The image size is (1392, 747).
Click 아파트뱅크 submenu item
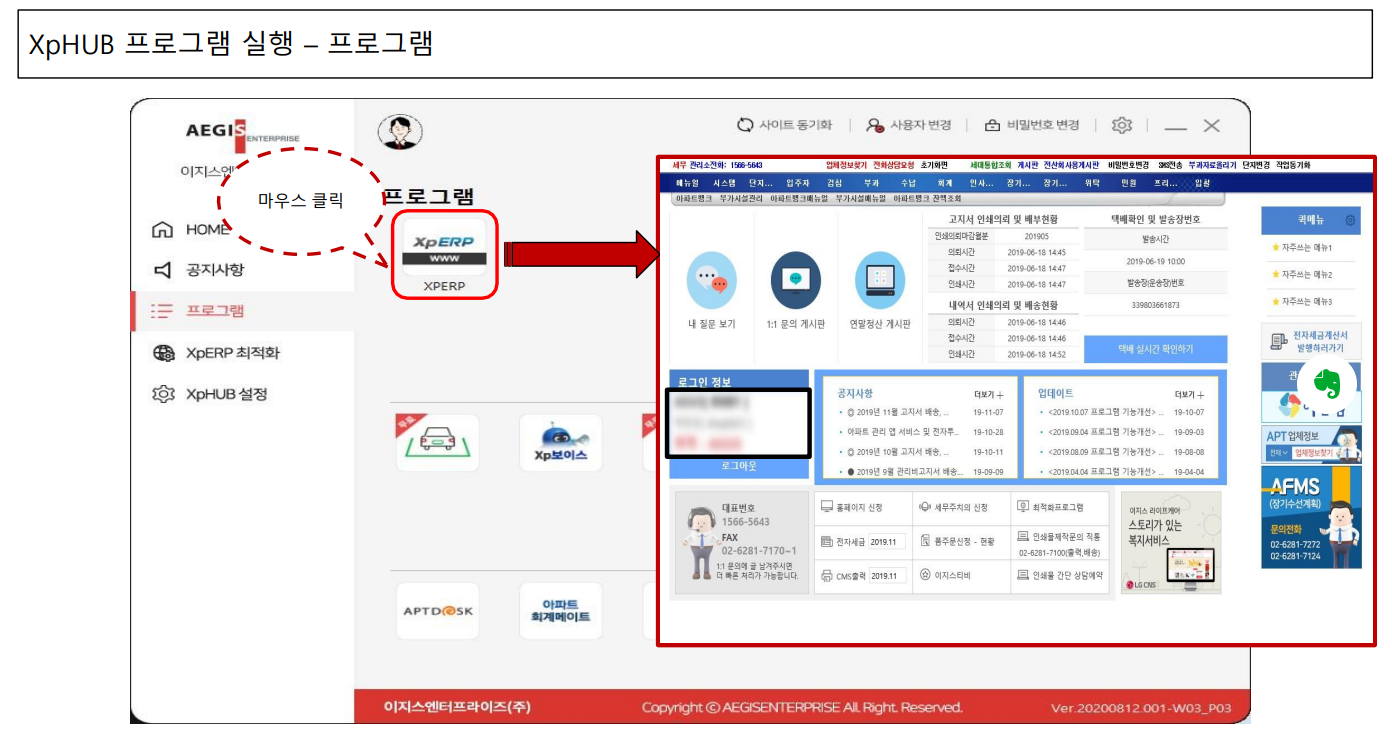(693, 199)
